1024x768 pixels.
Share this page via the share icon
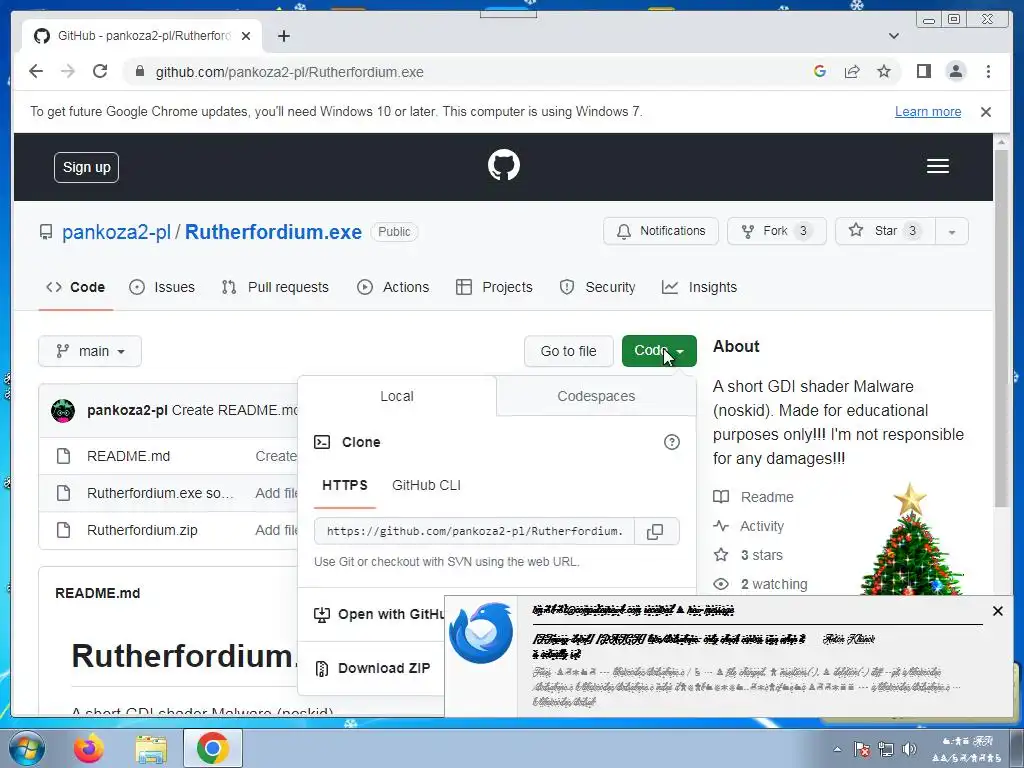click(852, 71)
